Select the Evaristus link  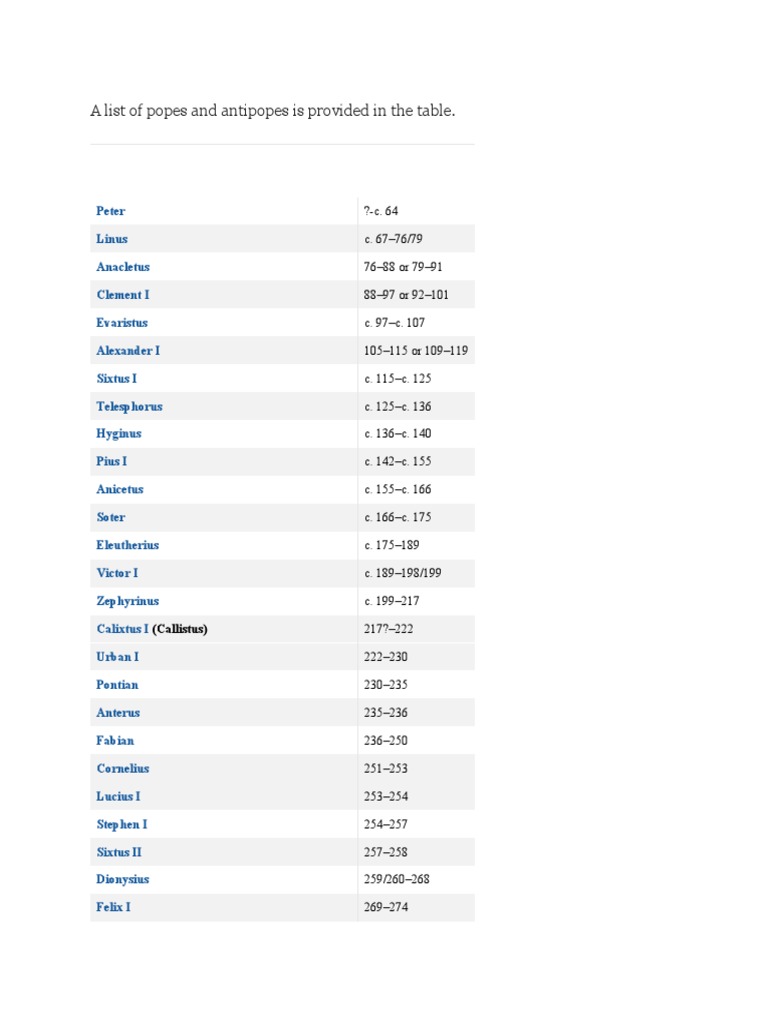tap(122, 323)
